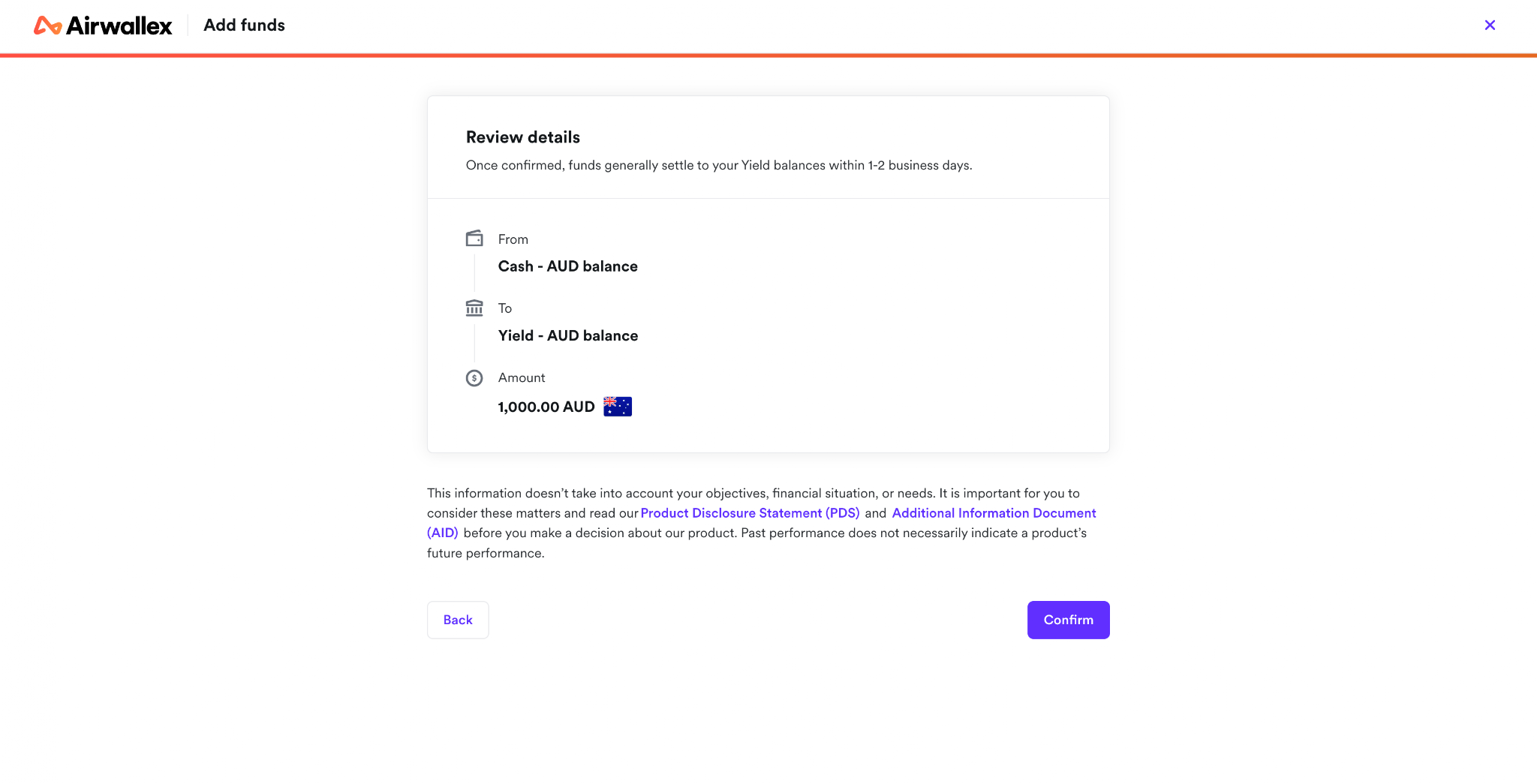The width and height of the screenshot is (1537, 784).
Task: Click the Yield - AUD balance destination
Action: pos(568,335)
